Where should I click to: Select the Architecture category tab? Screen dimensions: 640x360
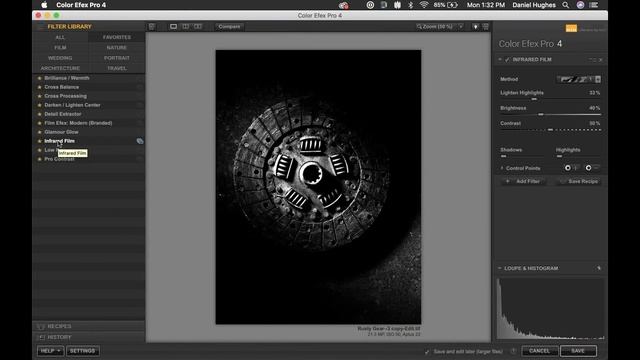[60, 68]
